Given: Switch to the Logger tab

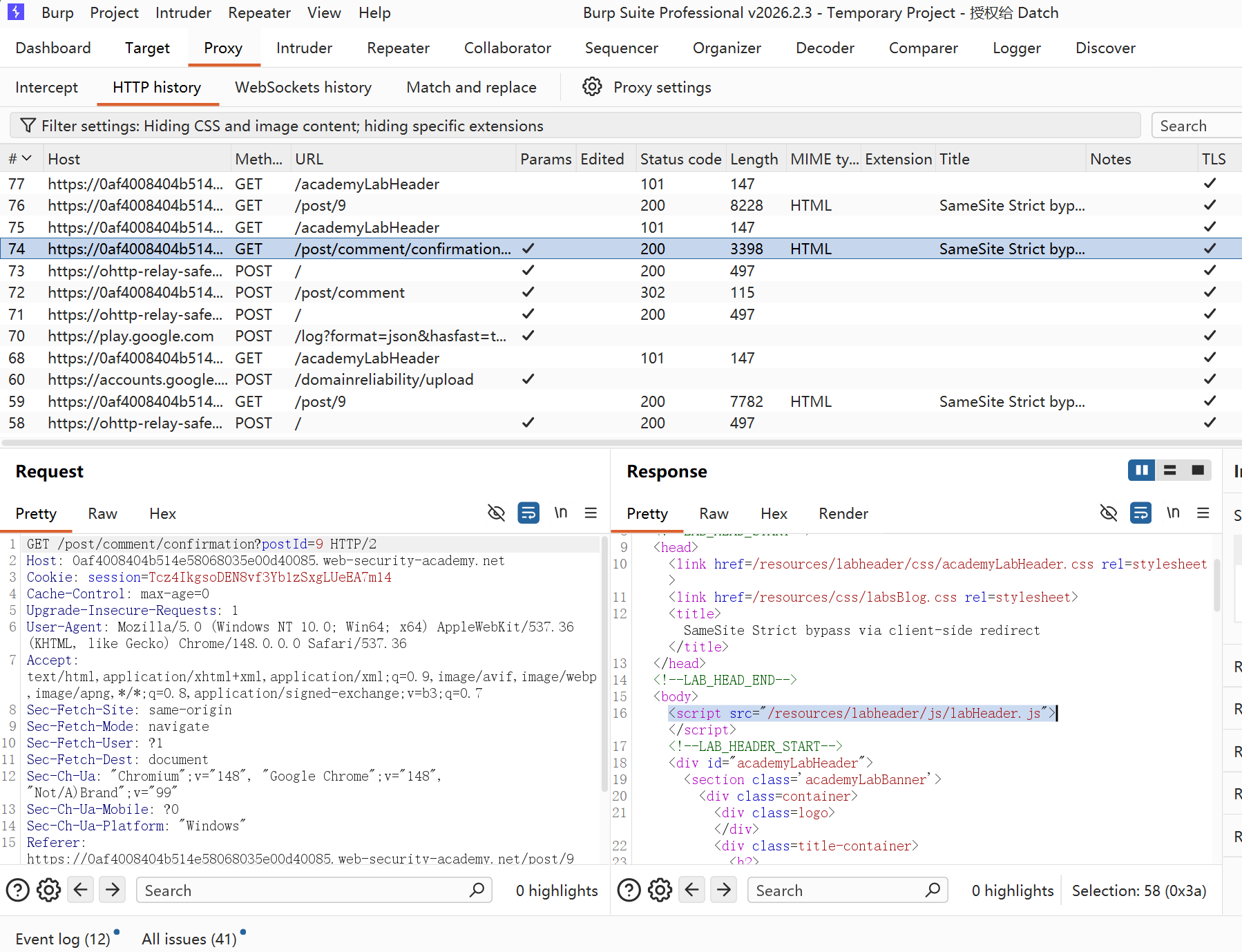Looking at the screenshot, I should coord(1016,48).
